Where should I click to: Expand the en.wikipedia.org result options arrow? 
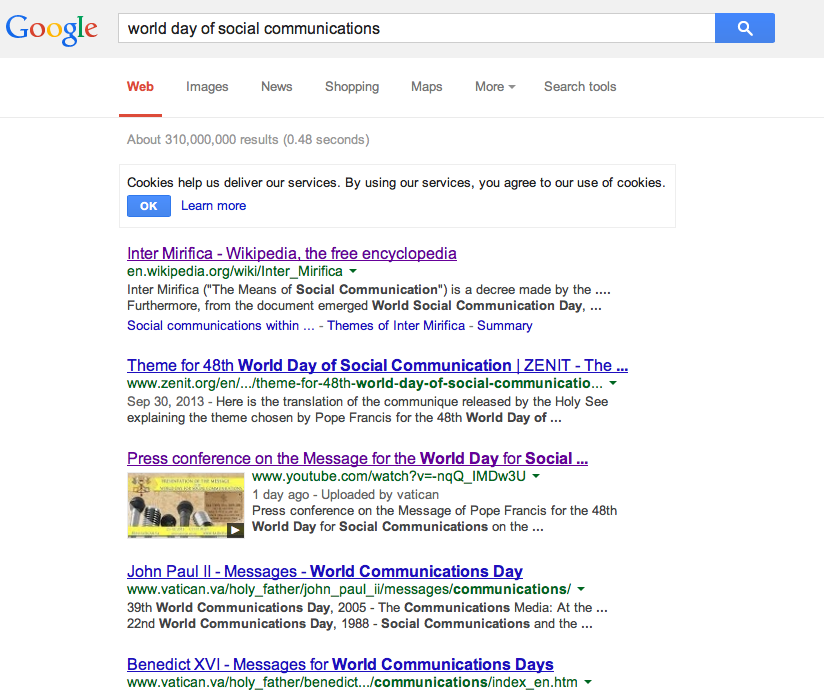point(353,271)
